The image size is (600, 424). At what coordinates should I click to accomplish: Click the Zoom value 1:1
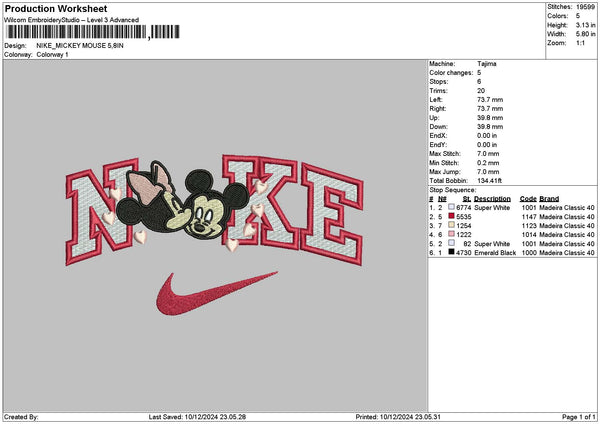click(580, 43)
